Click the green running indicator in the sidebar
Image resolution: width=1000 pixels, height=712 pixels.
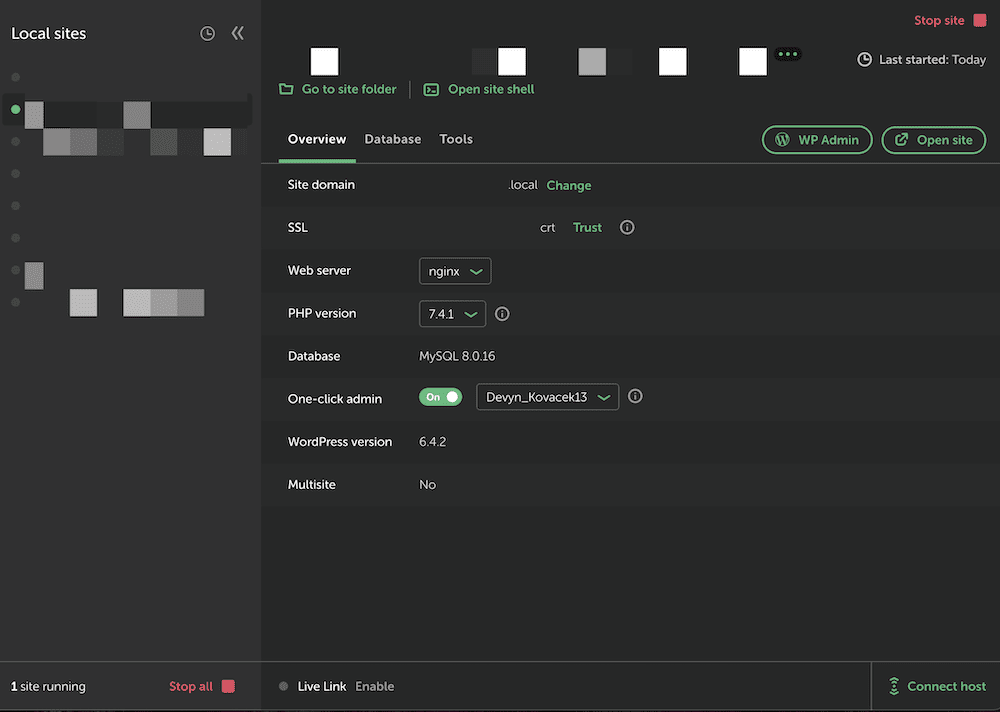[15, 109]
